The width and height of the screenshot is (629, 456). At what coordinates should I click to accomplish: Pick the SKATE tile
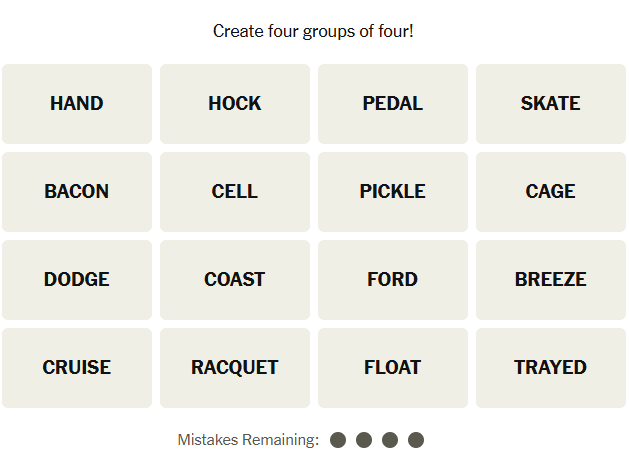point(551,104)
